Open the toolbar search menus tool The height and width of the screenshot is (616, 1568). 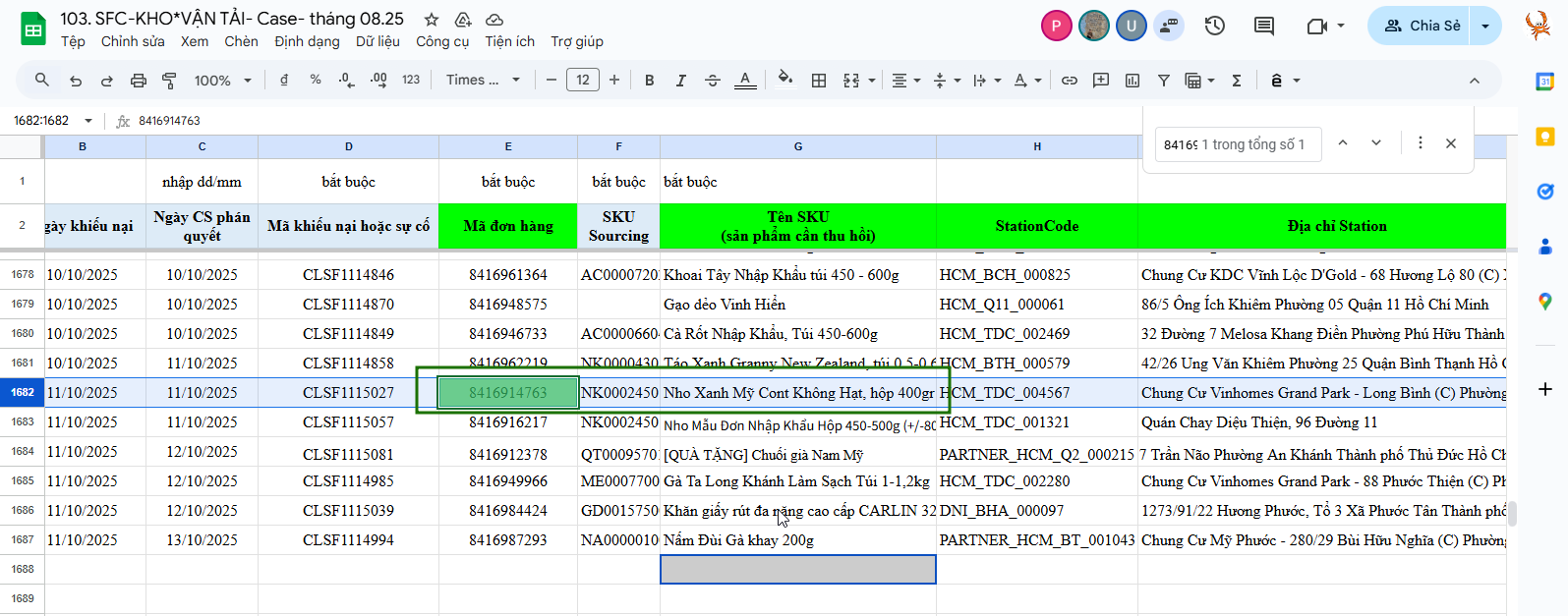[x=41, y=81]
